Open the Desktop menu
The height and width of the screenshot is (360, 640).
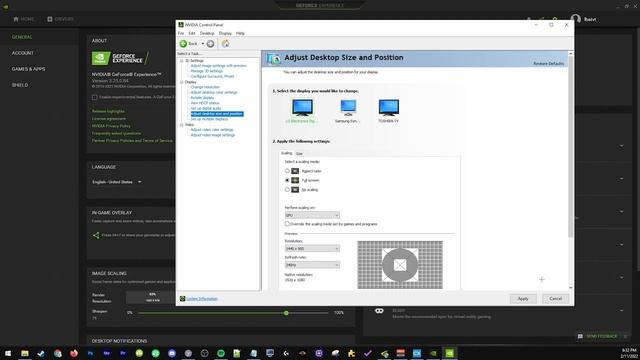pyautogui.click(x=207, y=33)
